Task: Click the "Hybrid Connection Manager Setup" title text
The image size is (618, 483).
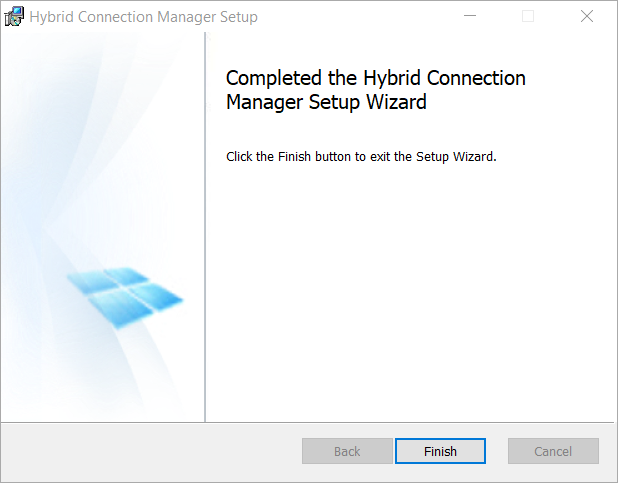Action: (144, 17)
